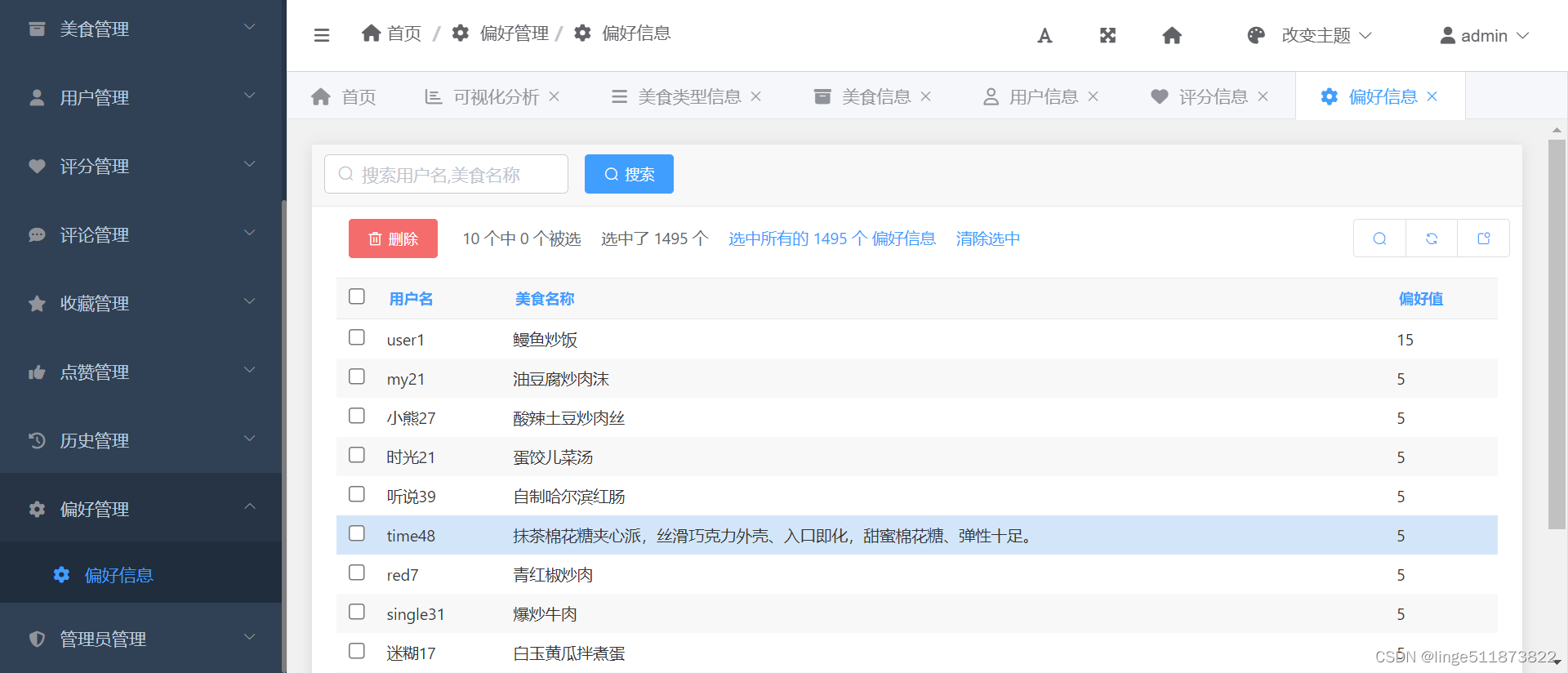Click the 偏好管理 breadcrumb item
1568x673 pixels.
coord(501,33)
